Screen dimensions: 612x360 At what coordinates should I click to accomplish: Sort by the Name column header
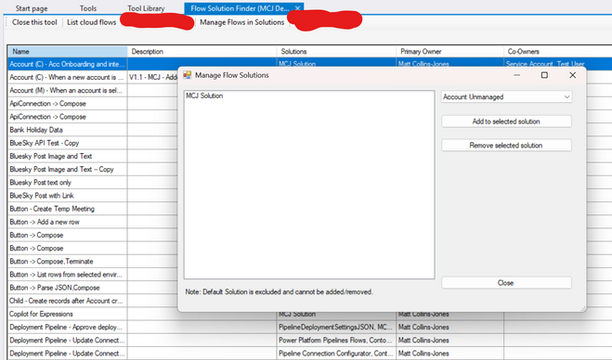(x=68, y=51)
